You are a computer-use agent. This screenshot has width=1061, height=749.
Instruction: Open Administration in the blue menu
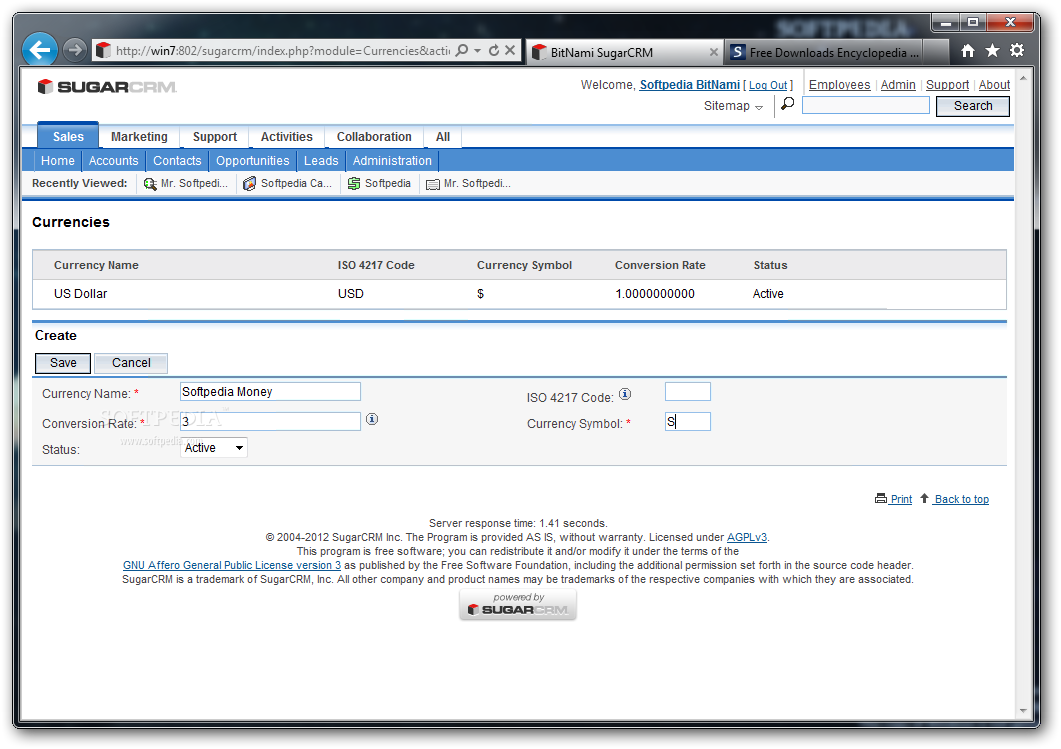[x=392, y=160]
